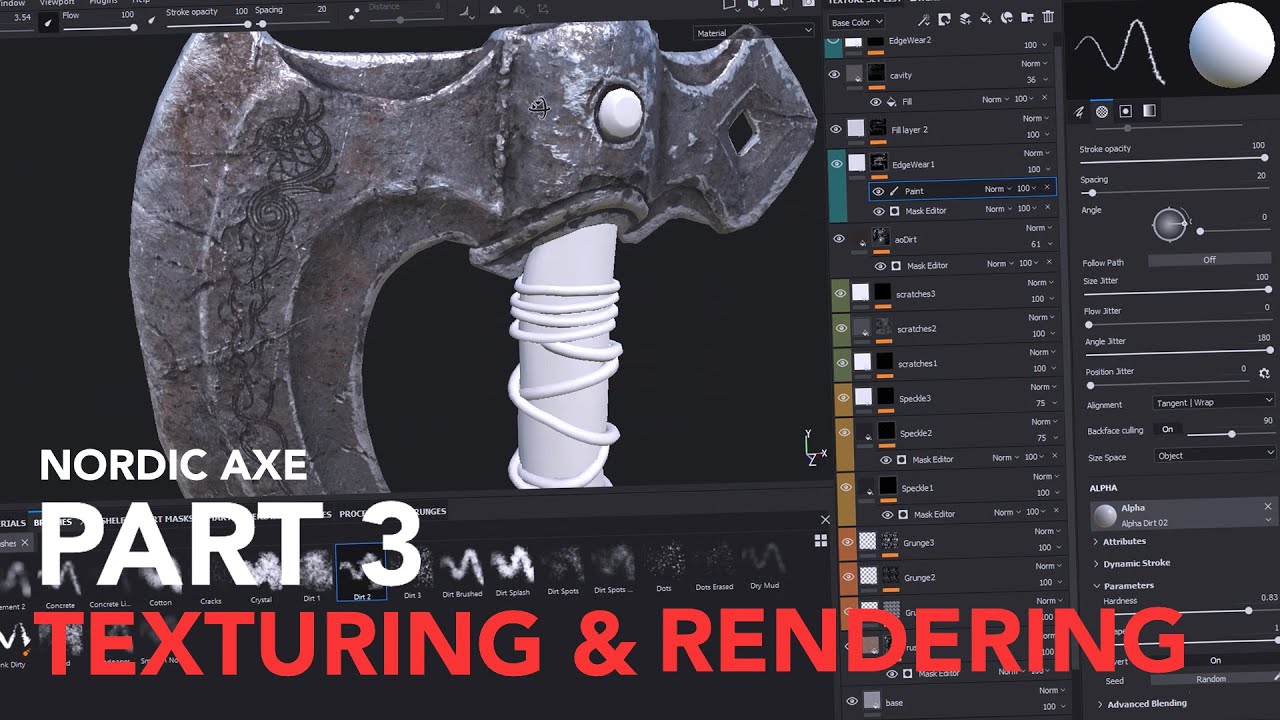This screenshot has width=1280, height=720.
Task: Add a new paint layer icon
Action: [967, 17]
